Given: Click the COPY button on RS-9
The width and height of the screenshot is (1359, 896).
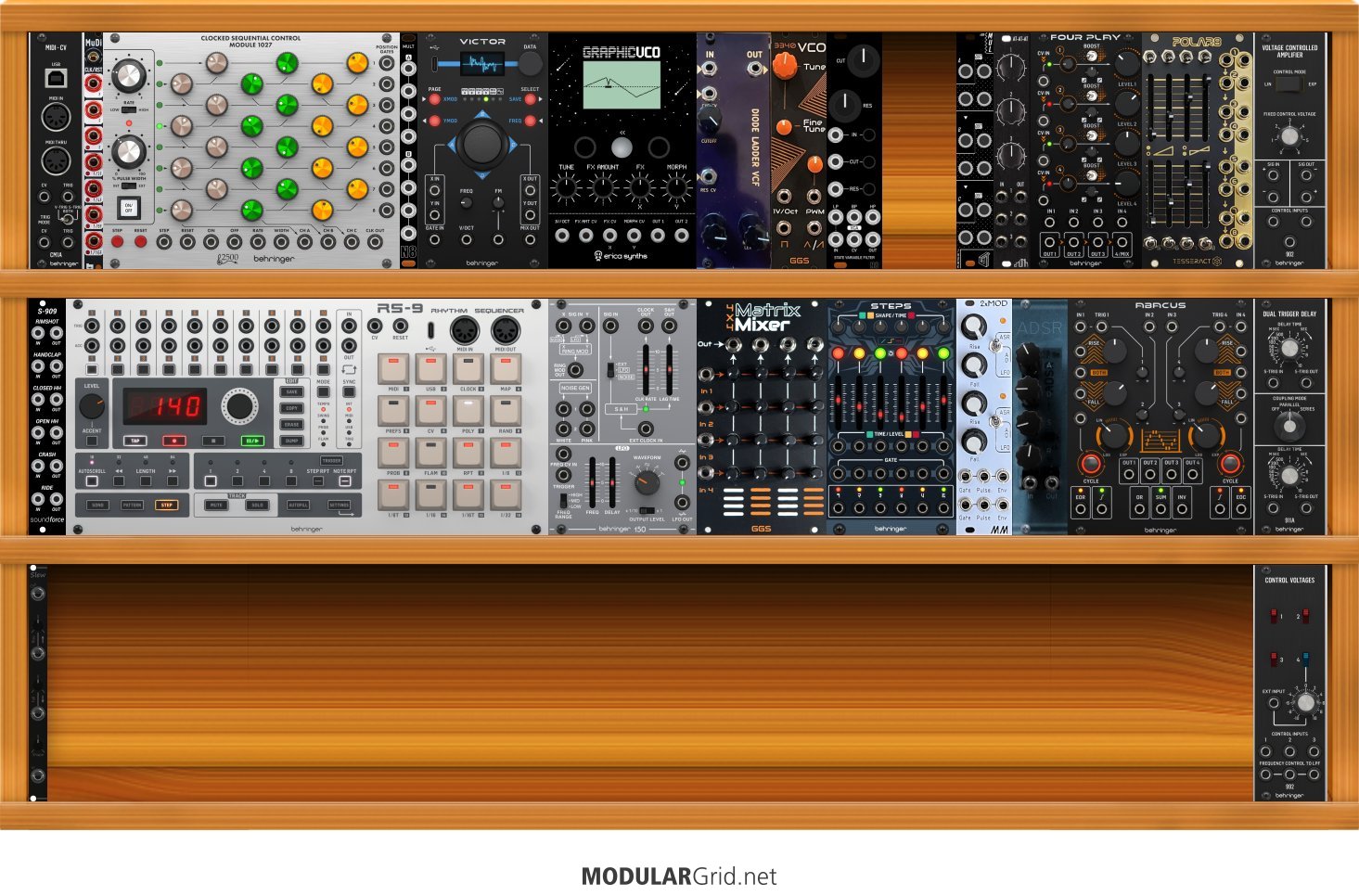Looking at the screenshot, I should (292, 408).
